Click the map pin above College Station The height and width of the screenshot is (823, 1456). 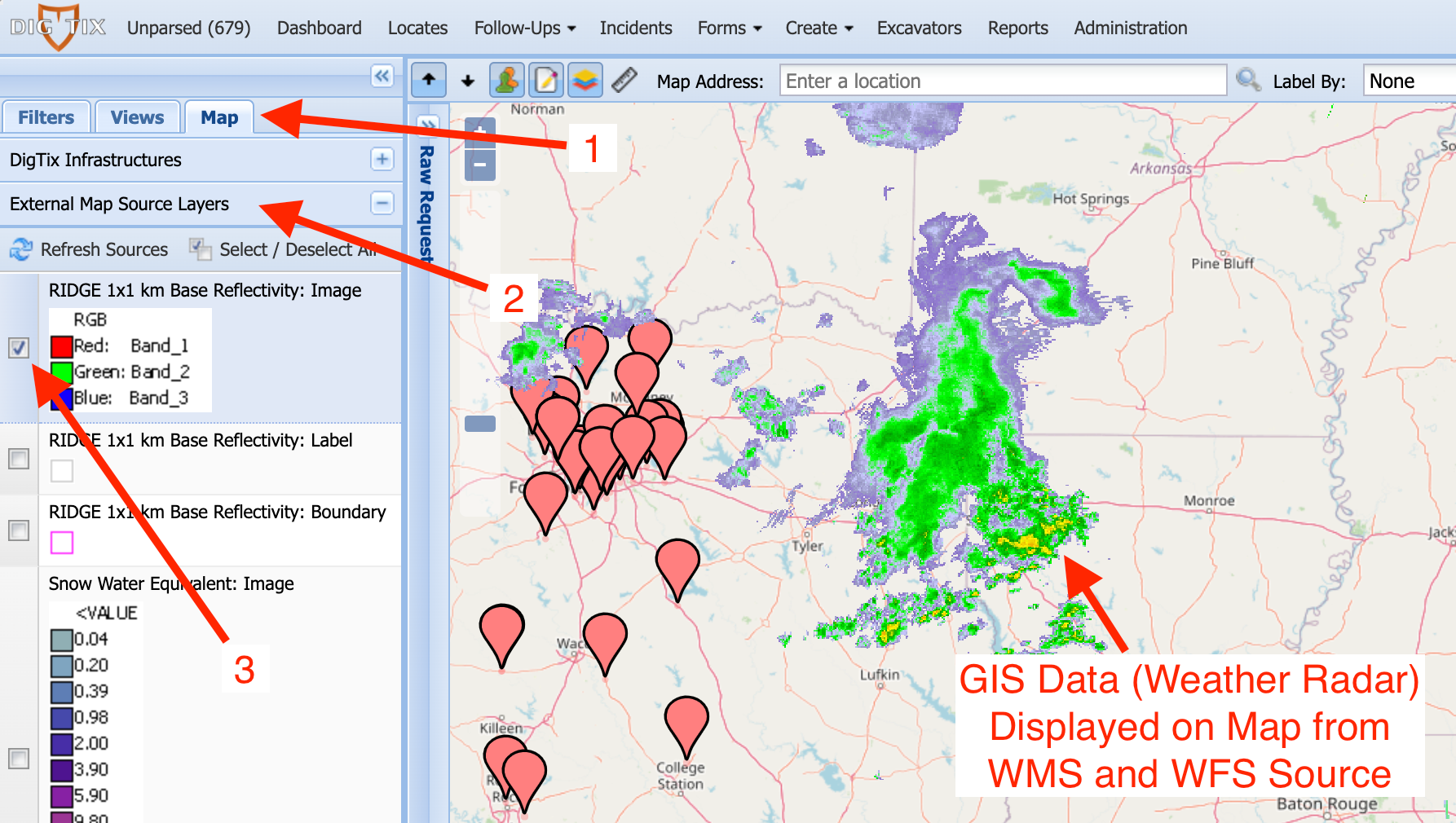(686, 728)
